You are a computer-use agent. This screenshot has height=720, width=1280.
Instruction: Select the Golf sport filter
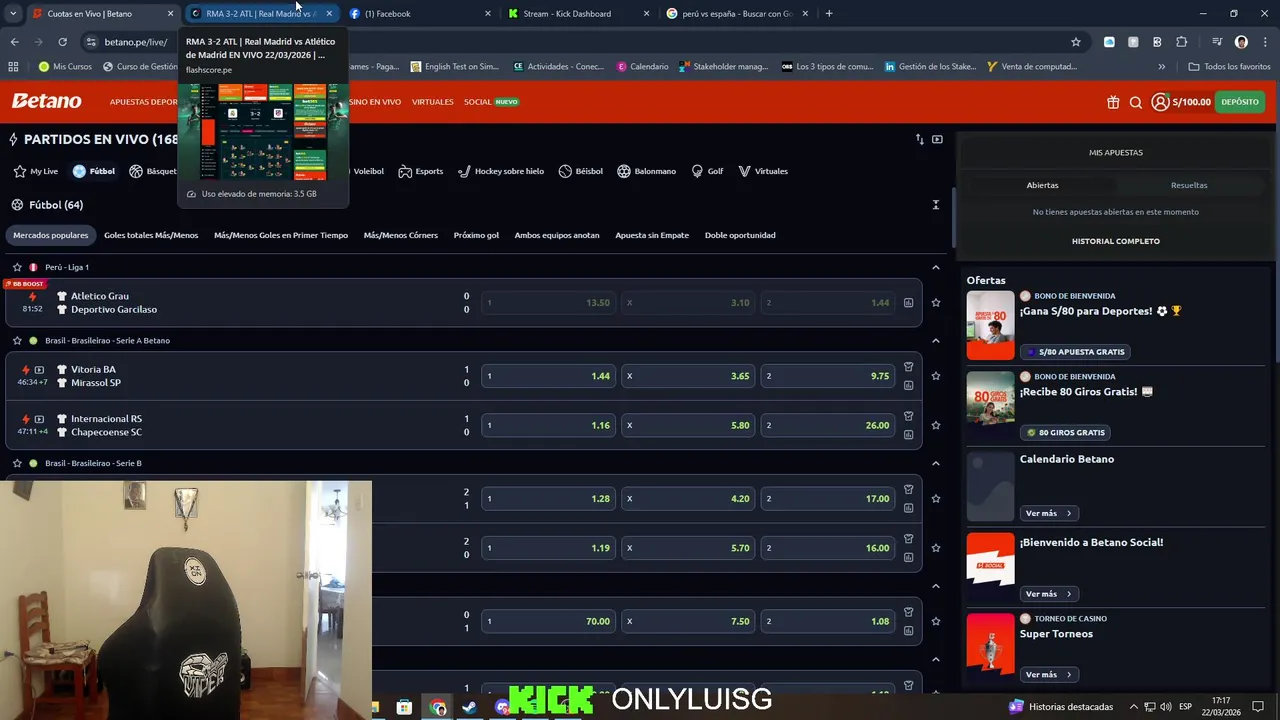707,171
